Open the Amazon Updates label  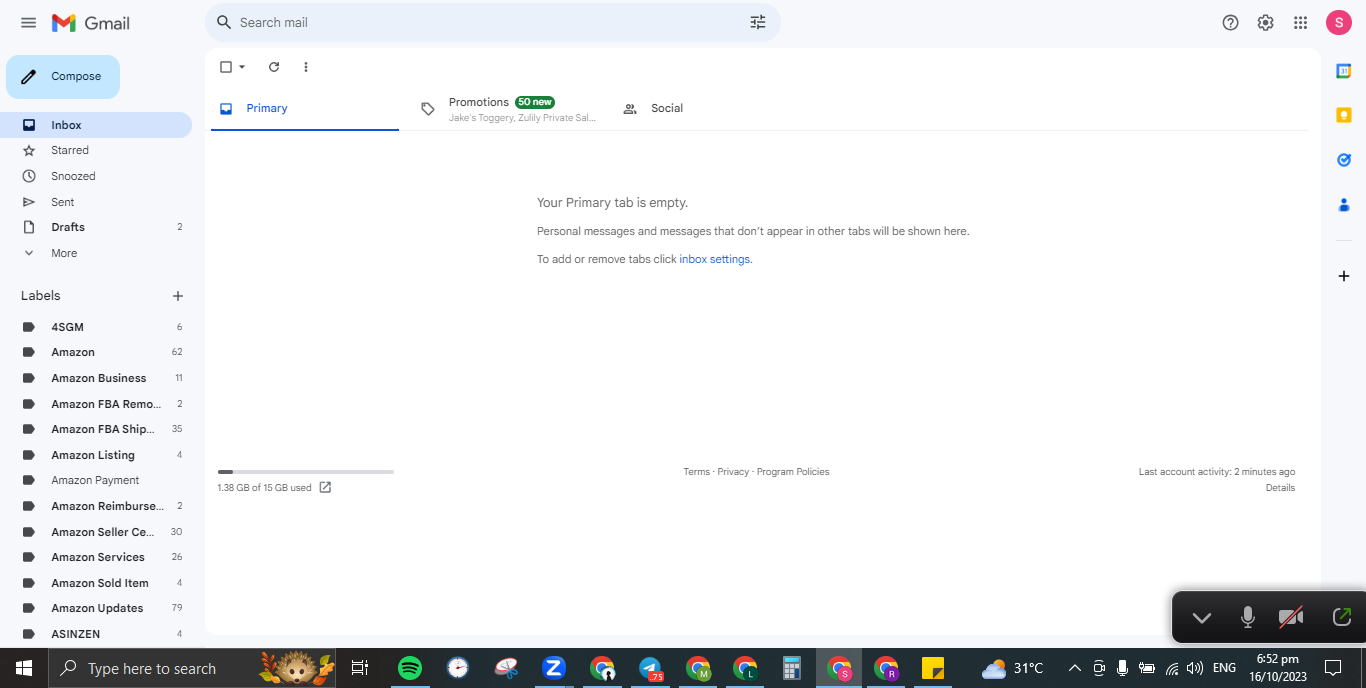click(x=96, y=608)
